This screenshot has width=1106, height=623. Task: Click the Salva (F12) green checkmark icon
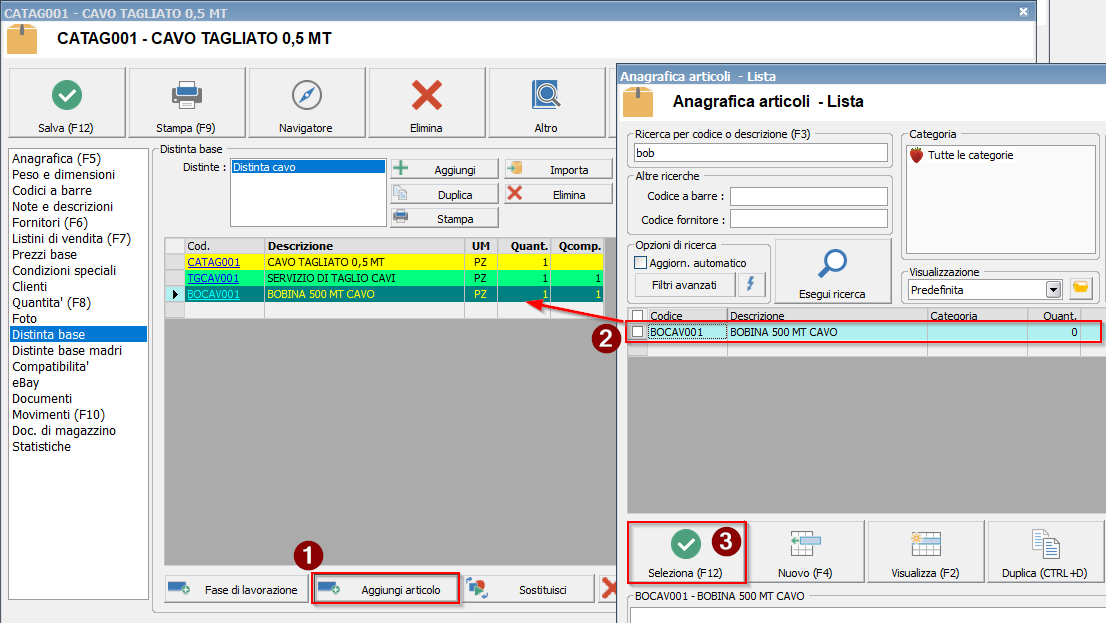tap(67, 96)
